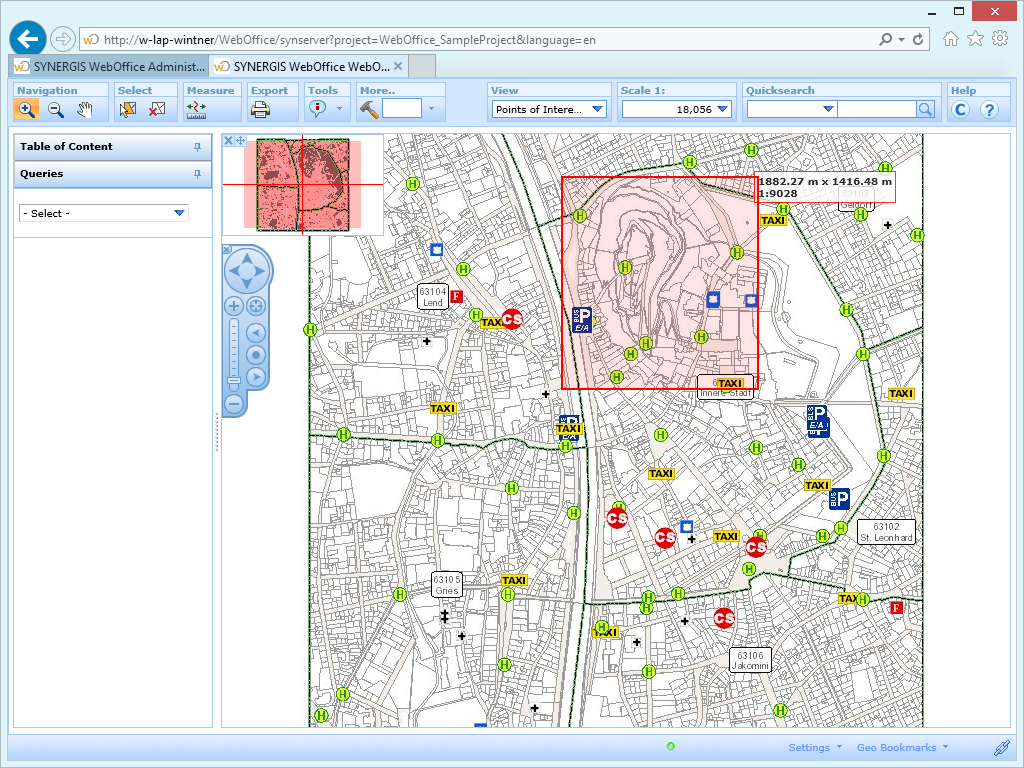The height and width of the screenshot is (768, 1024).
Task: Click the Print icon in Export group
Action: click(x=258, y=110)
